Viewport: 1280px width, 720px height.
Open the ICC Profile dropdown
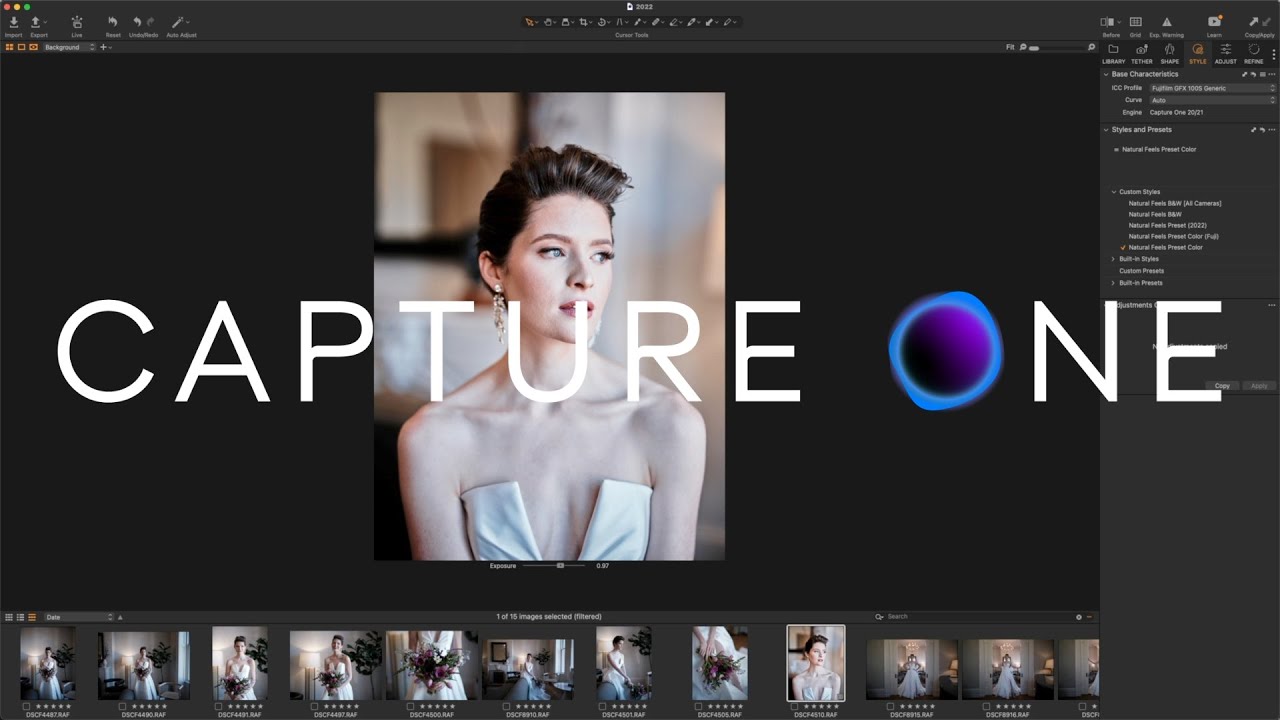click(1212, 88)
